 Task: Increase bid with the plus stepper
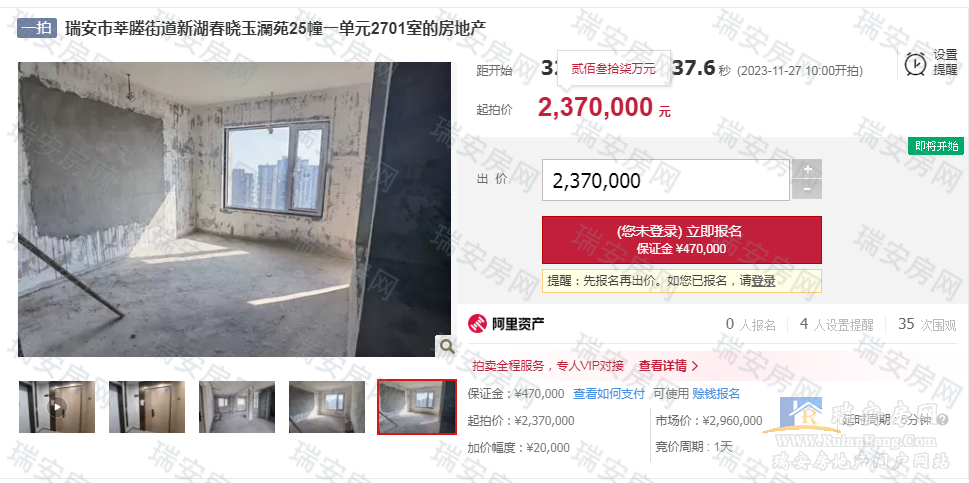point(807,169)
